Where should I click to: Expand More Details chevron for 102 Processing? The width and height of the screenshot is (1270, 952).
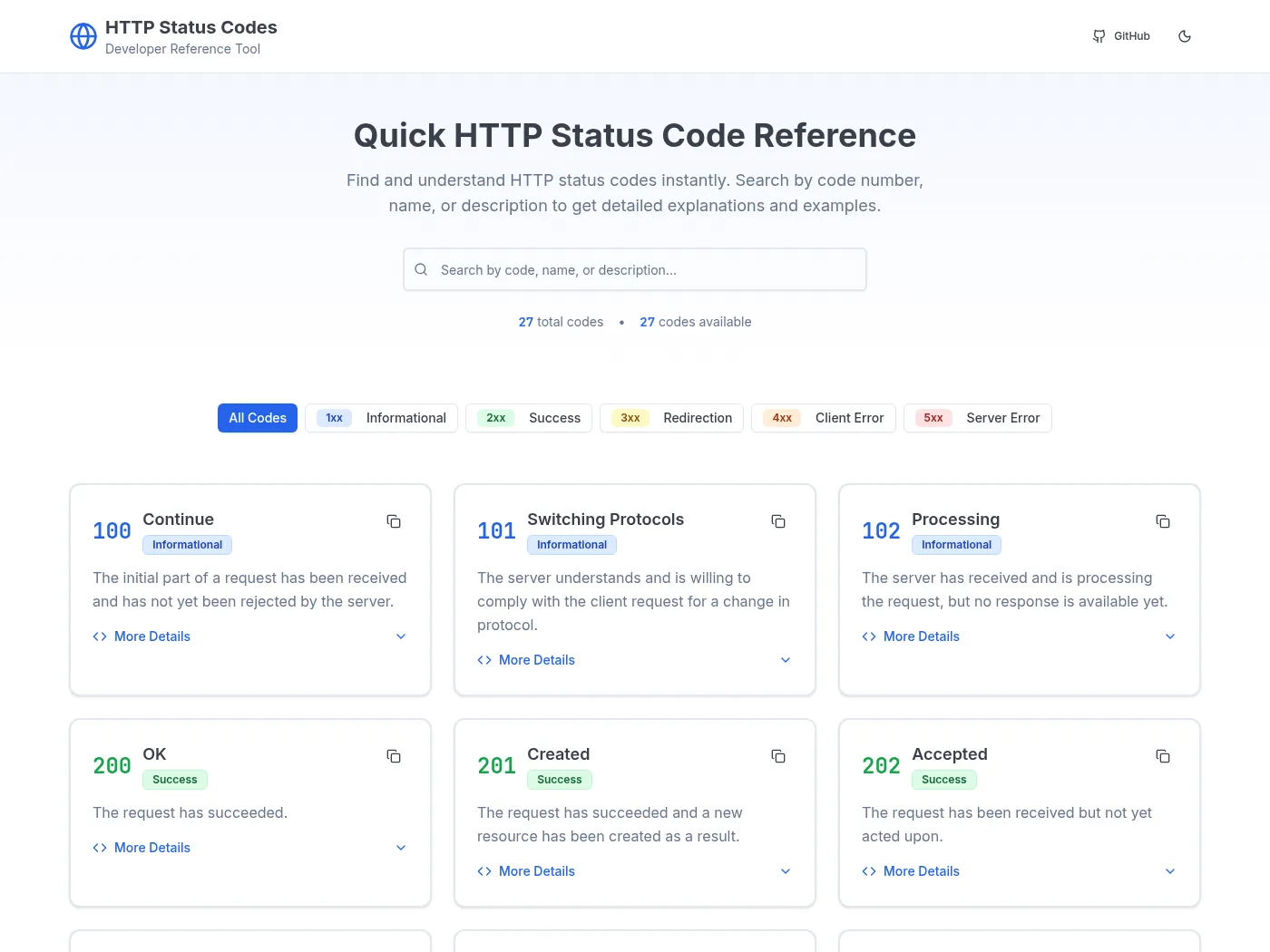click(1170, 636)
